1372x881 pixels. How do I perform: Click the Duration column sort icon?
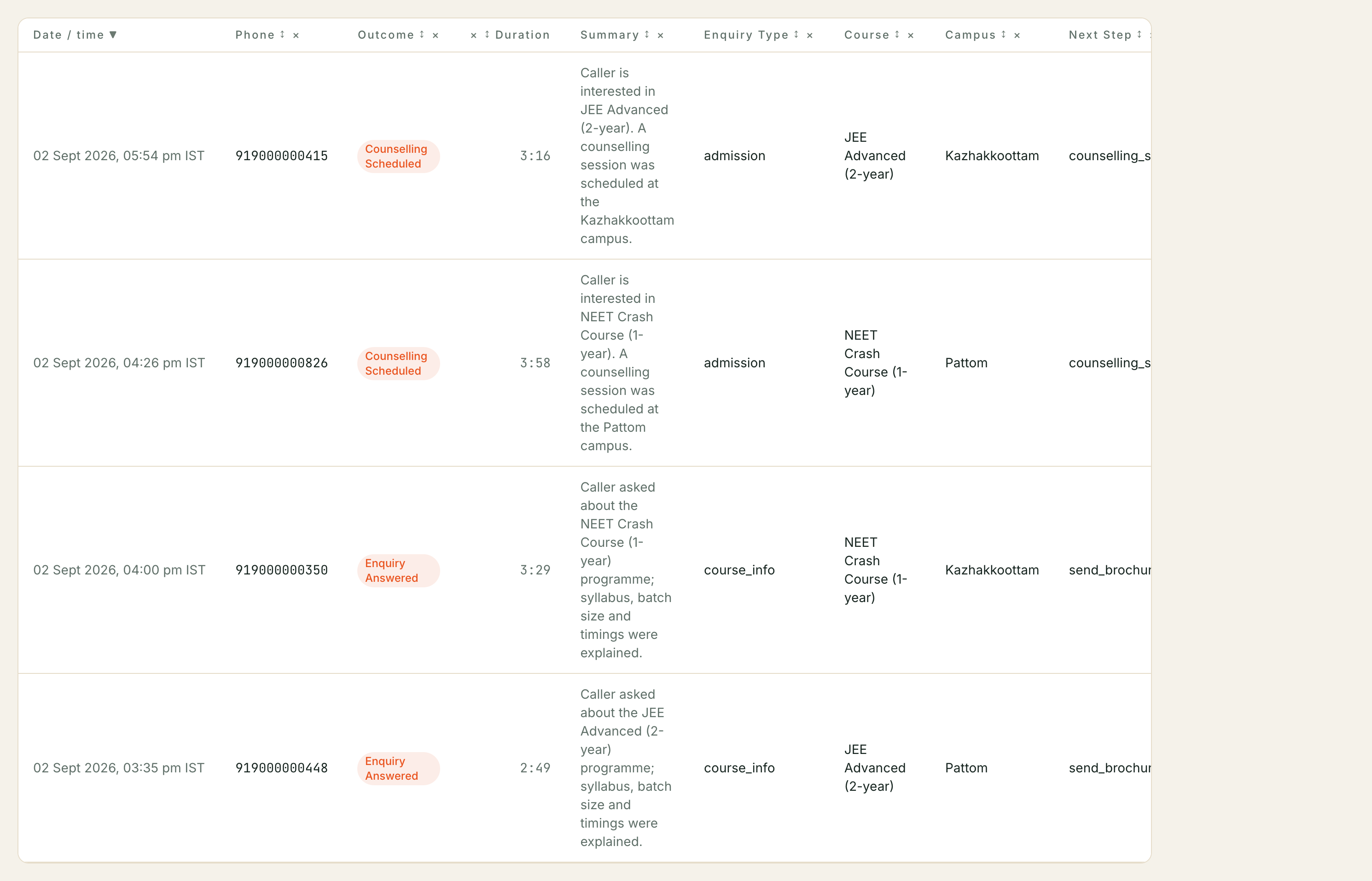487,35
